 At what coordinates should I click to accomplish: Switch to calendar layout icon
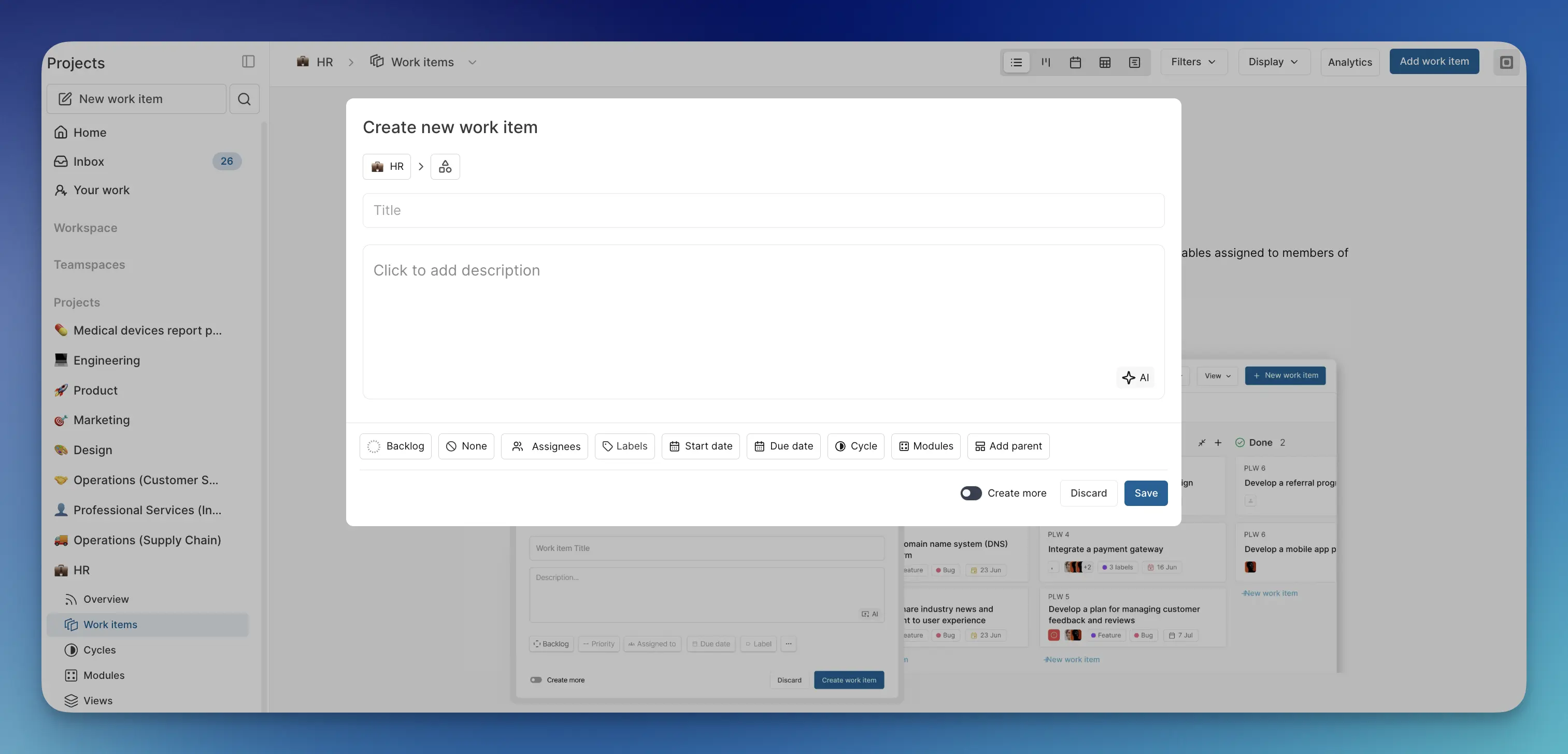(1075, 62)
